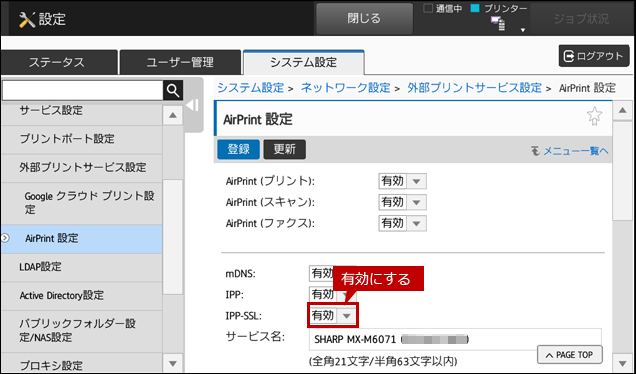Click the サービス名 text field
Screen dimensions: 636x374
(455, 340)
